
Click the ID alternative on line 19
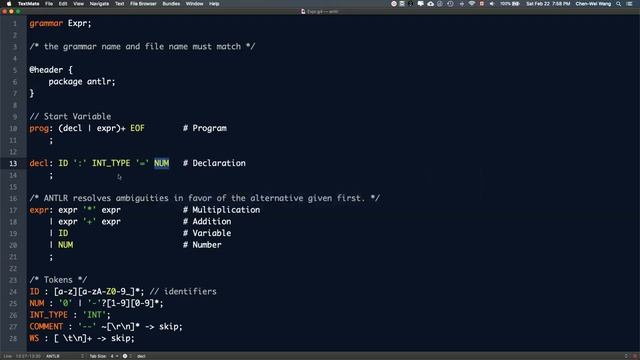tap(63, 233)
